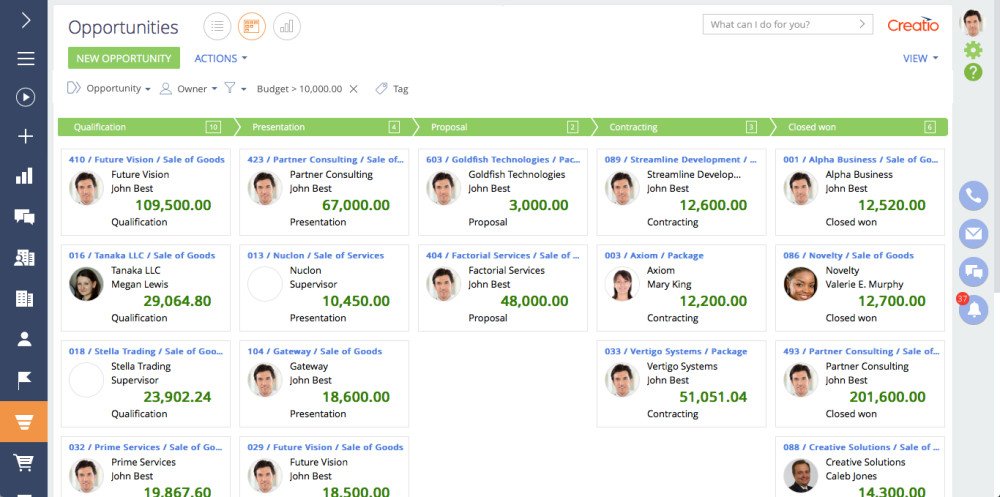The image size is (1000, 497).
Task: Open the analytics chart view icon
Action: pos(287,26)
